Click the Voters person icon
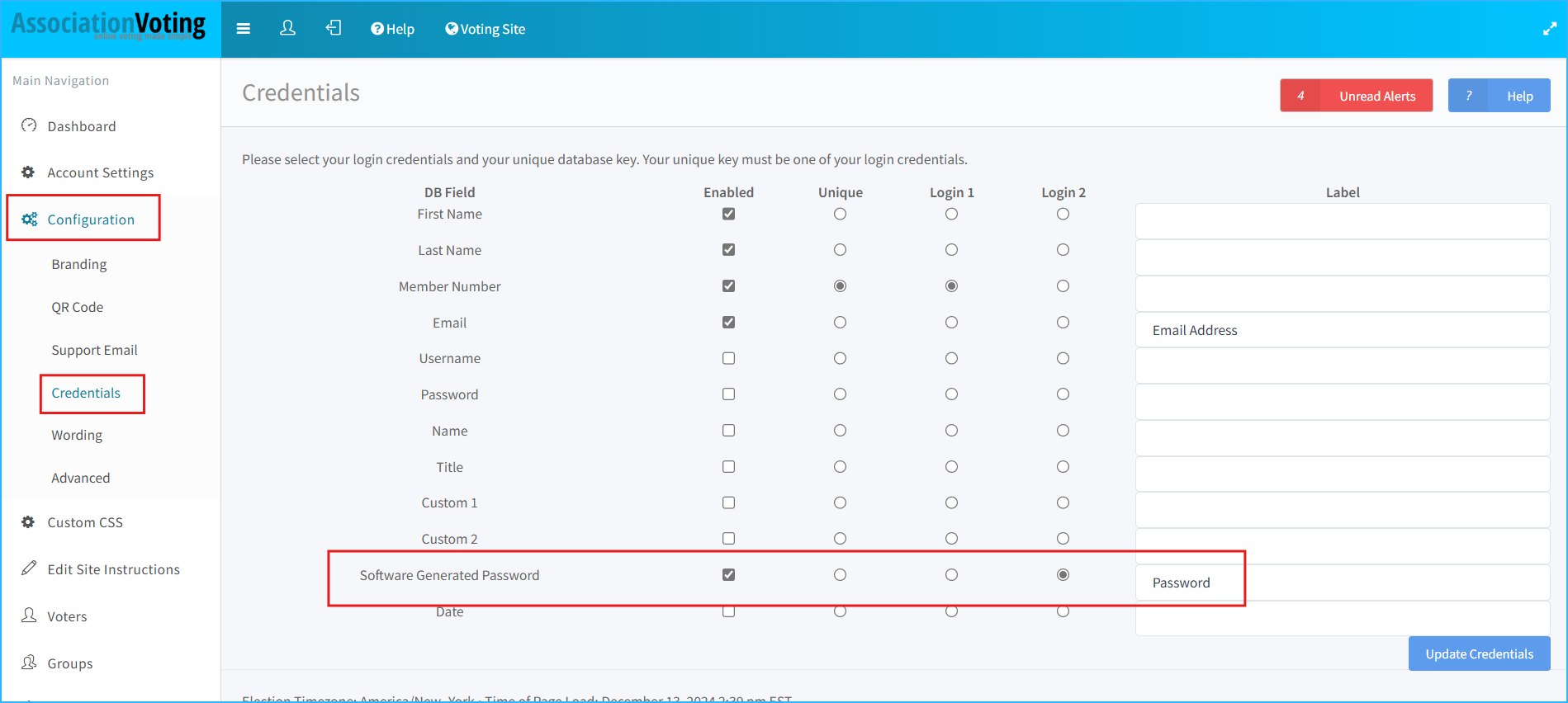This screenshot has width=1568, height=703. (29, 616)
